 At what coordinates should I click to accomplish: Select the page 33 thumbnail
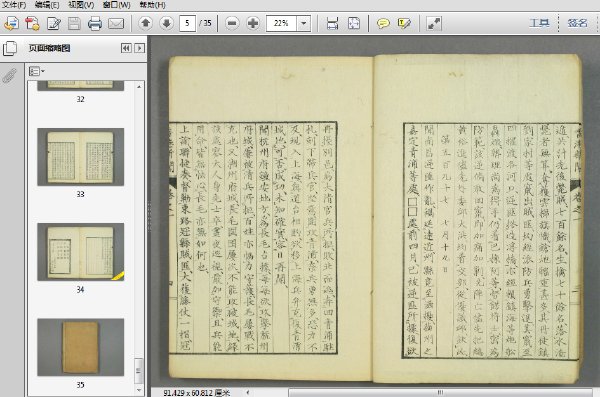point(80,157)
